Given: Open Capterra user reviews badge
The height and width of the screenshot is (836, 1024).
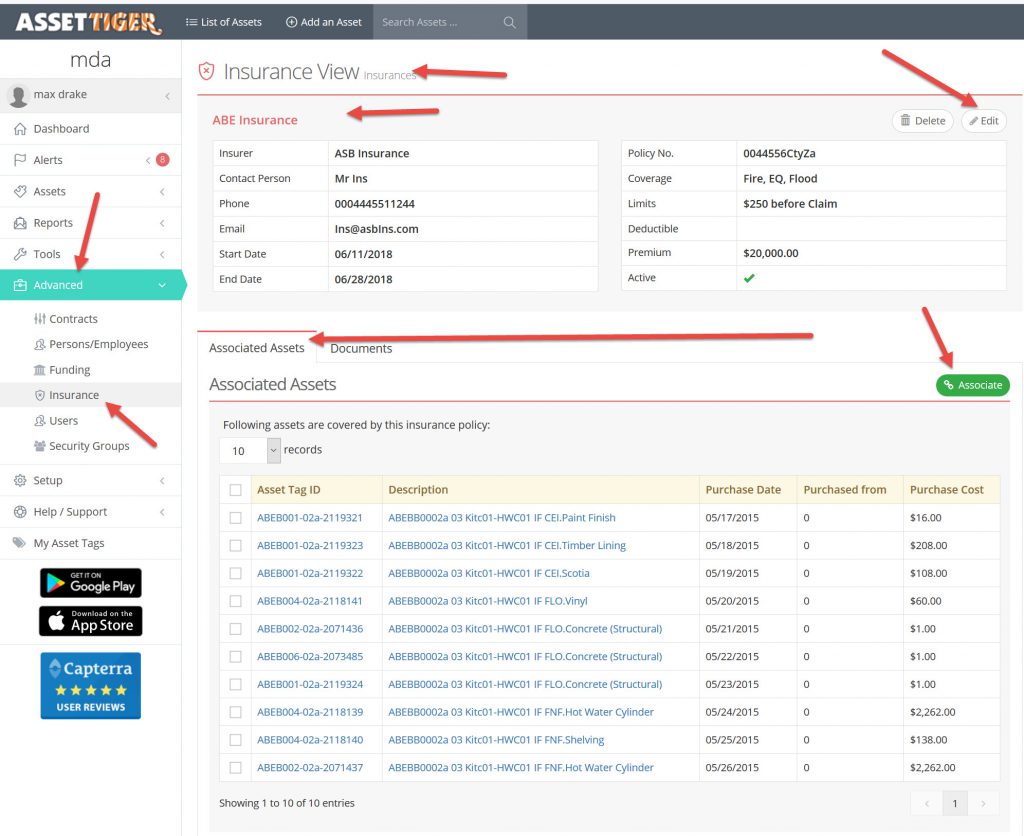Looking at the screenshot, I should pos(90,685).
